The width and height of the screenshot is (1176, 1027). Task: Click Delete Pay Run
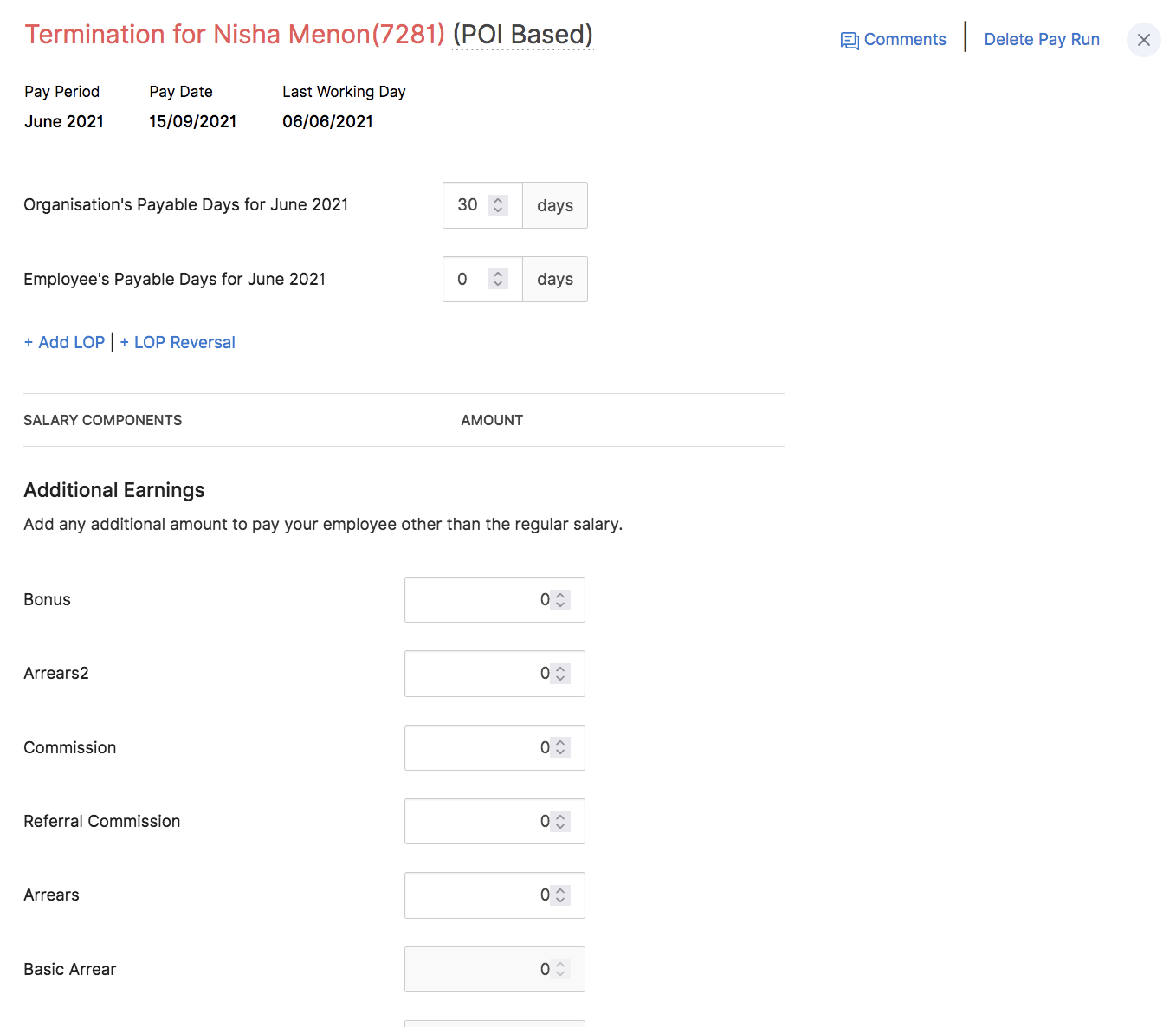coord(1041,39)
